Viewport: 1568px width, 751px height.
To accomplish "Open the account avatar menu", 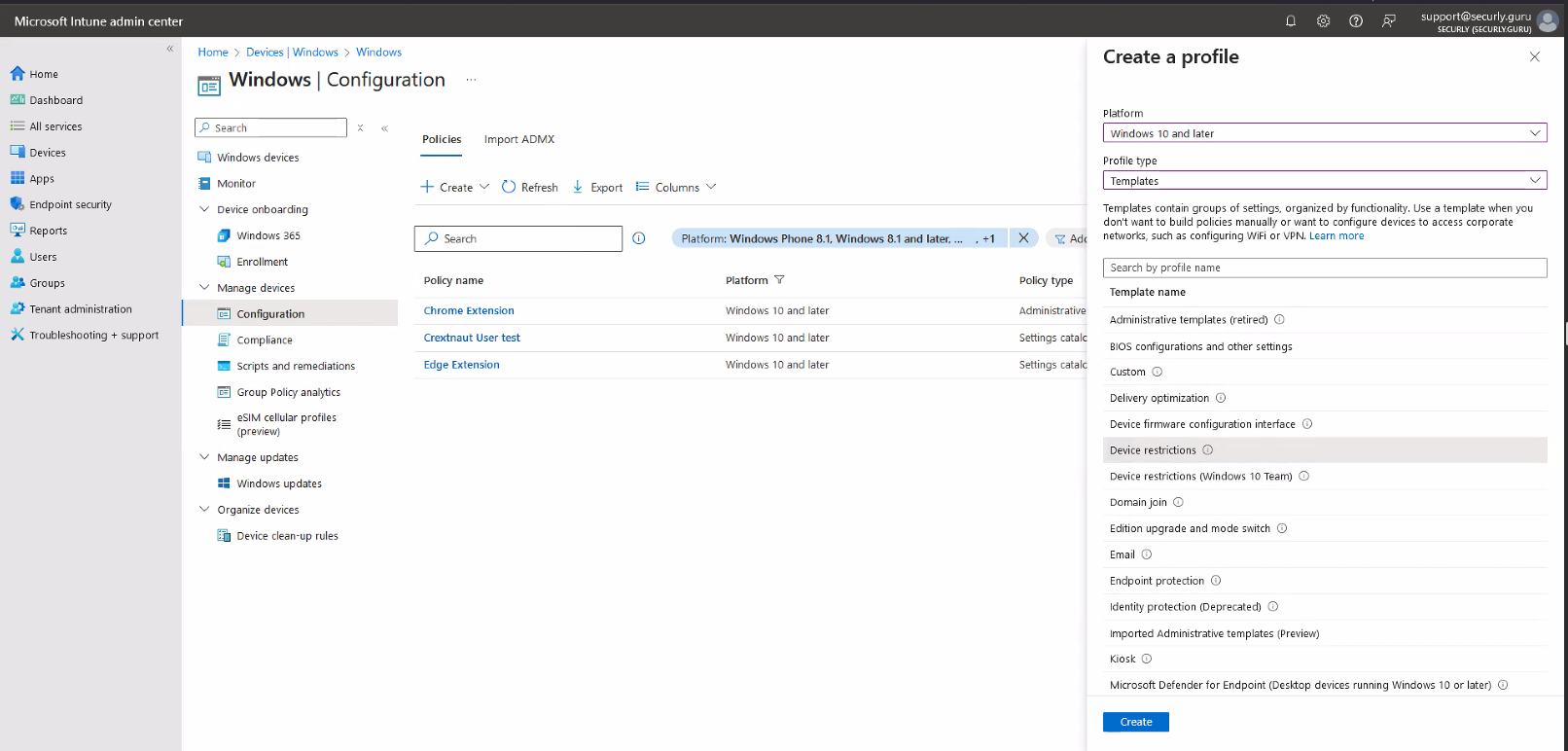I will pos(1548,21).
